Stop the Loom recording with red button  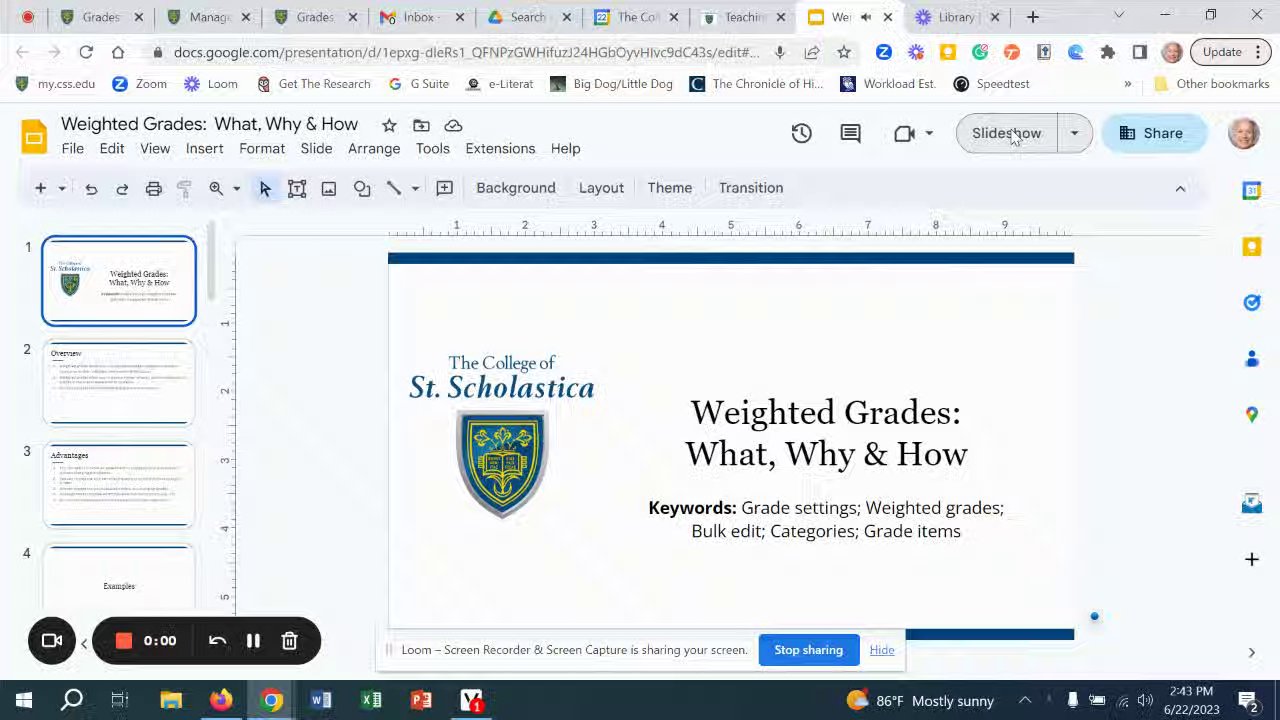[x=124, y=641]
